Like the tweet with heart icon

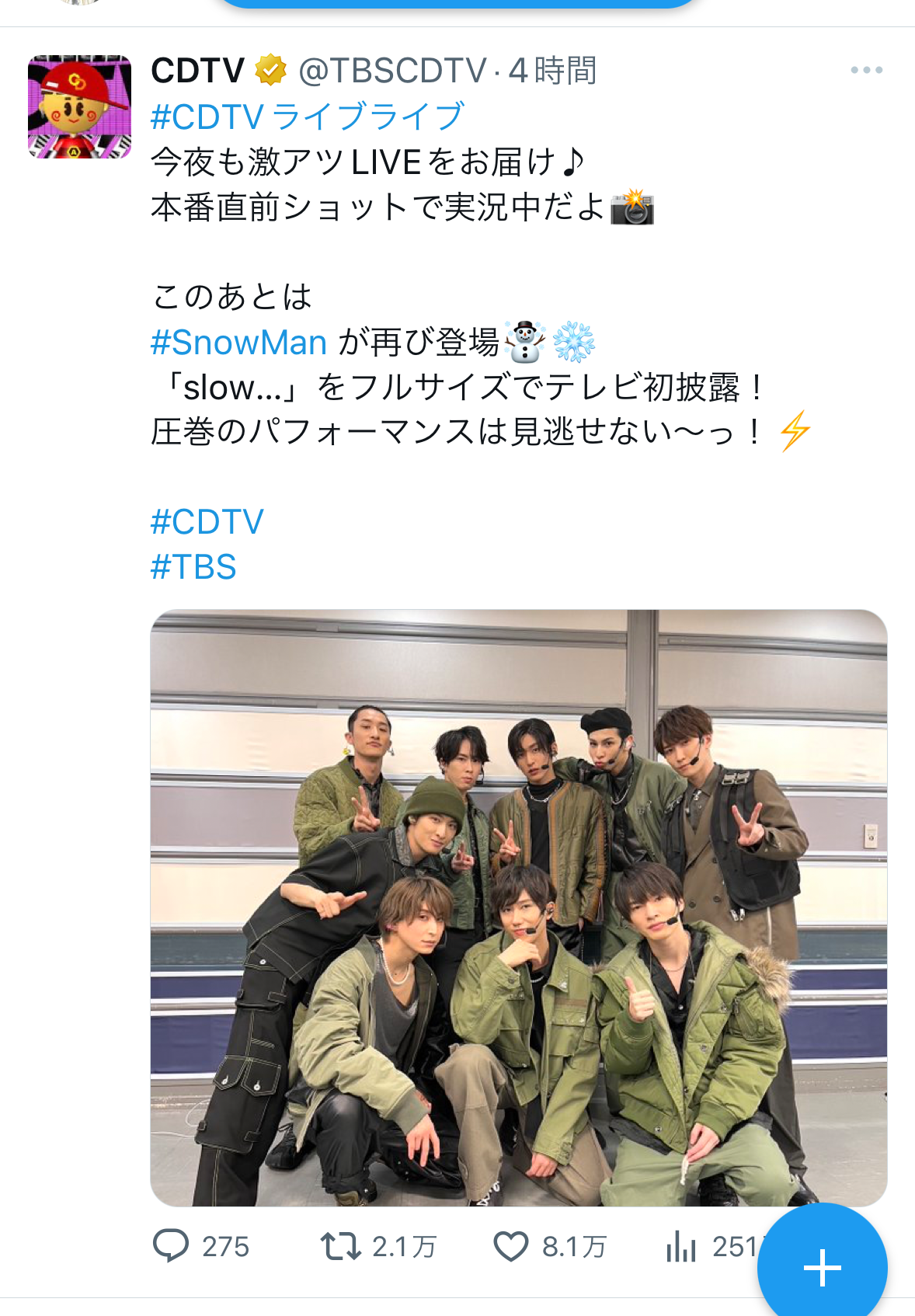pos(511,1247)
